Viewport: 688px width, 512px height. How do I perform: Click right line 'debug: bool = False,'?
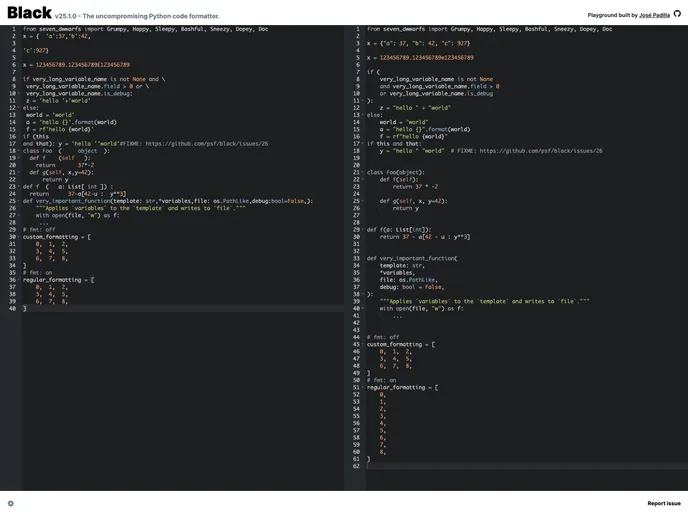412,287
